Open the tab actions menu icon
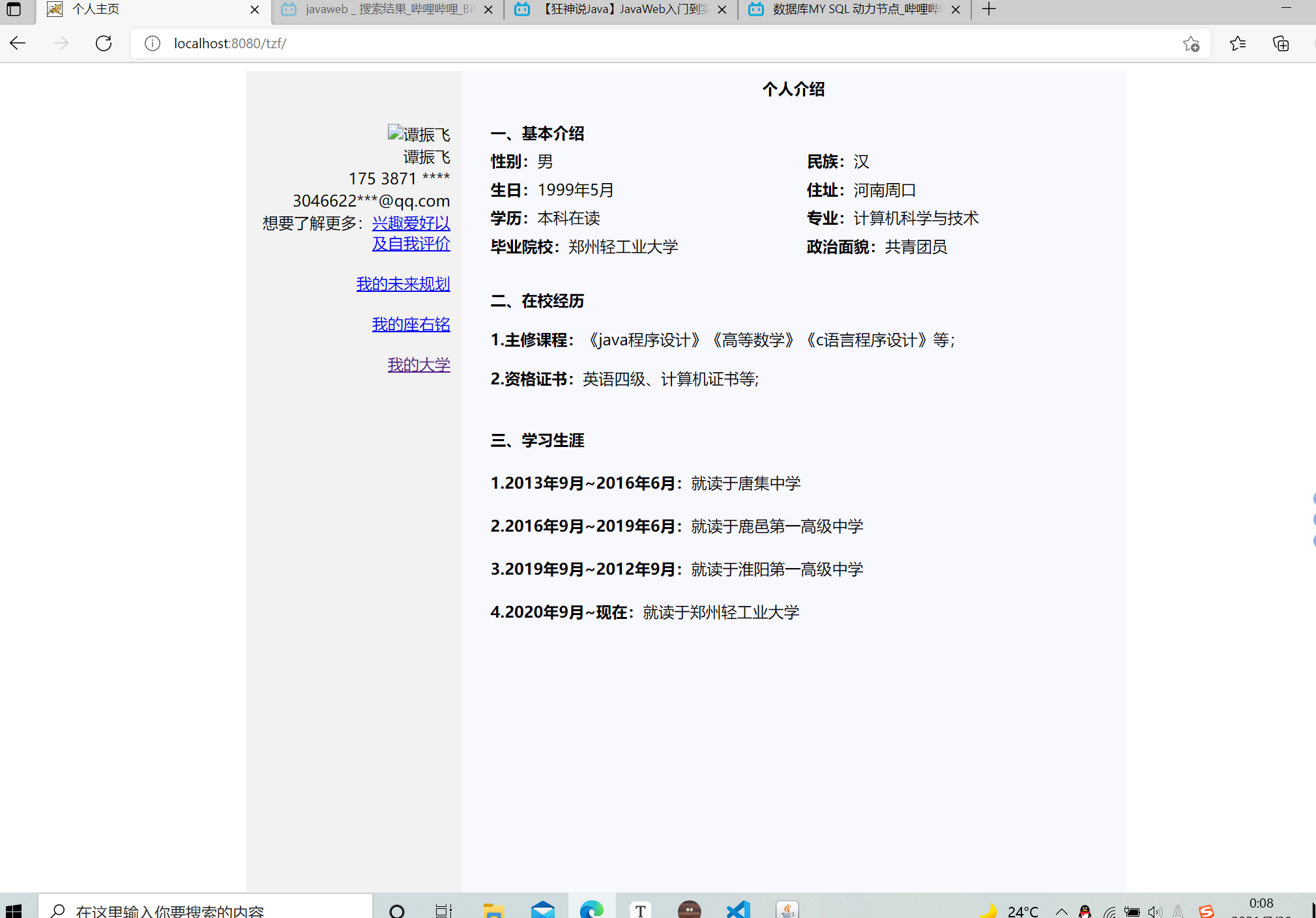 [x=13, y=9]
